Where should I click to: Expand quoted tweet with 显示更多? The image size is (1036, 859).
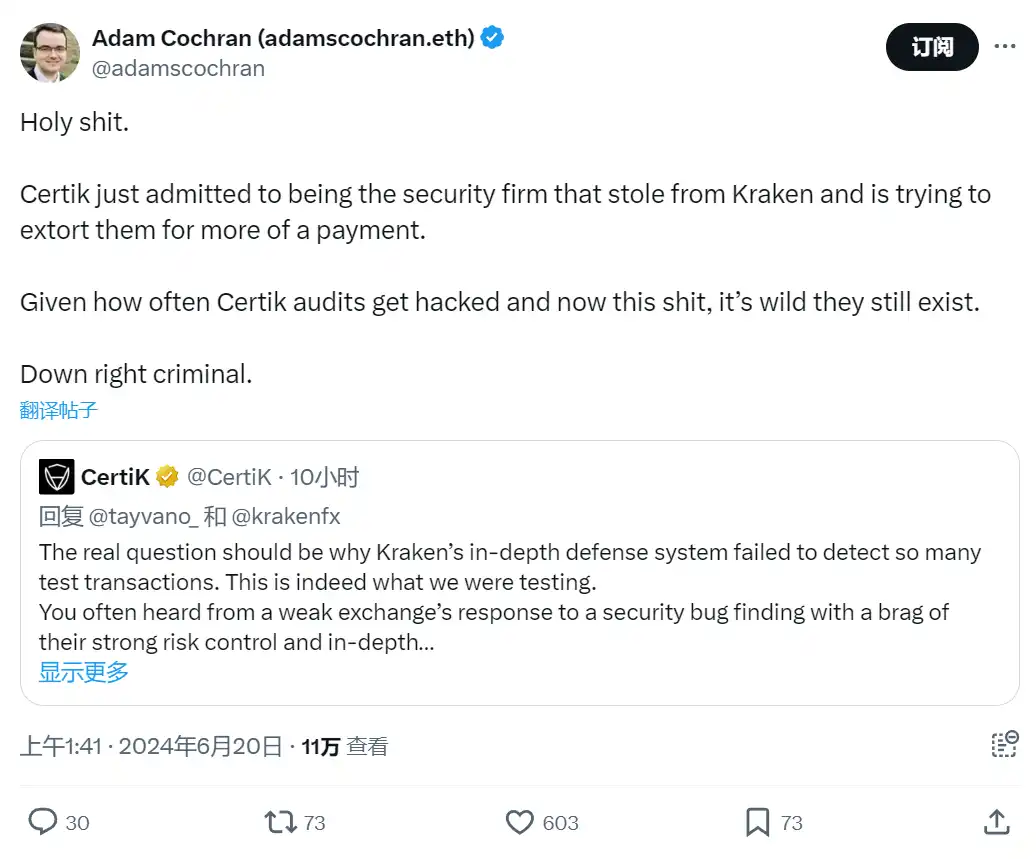(x=84, y=672)
